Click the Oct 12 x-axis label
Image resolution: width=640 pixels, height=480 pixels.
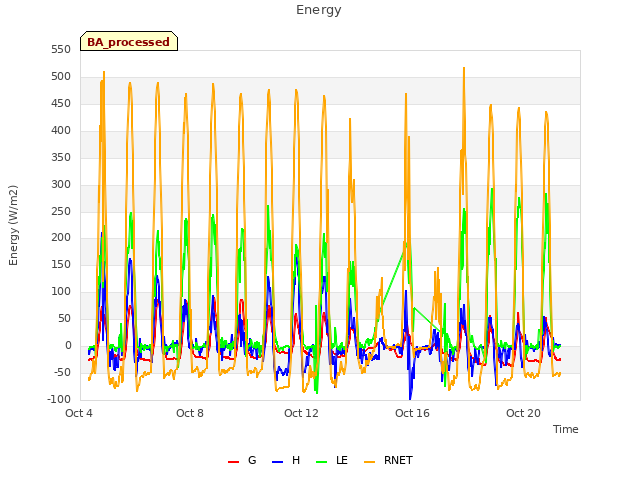[x=301, y=413]
